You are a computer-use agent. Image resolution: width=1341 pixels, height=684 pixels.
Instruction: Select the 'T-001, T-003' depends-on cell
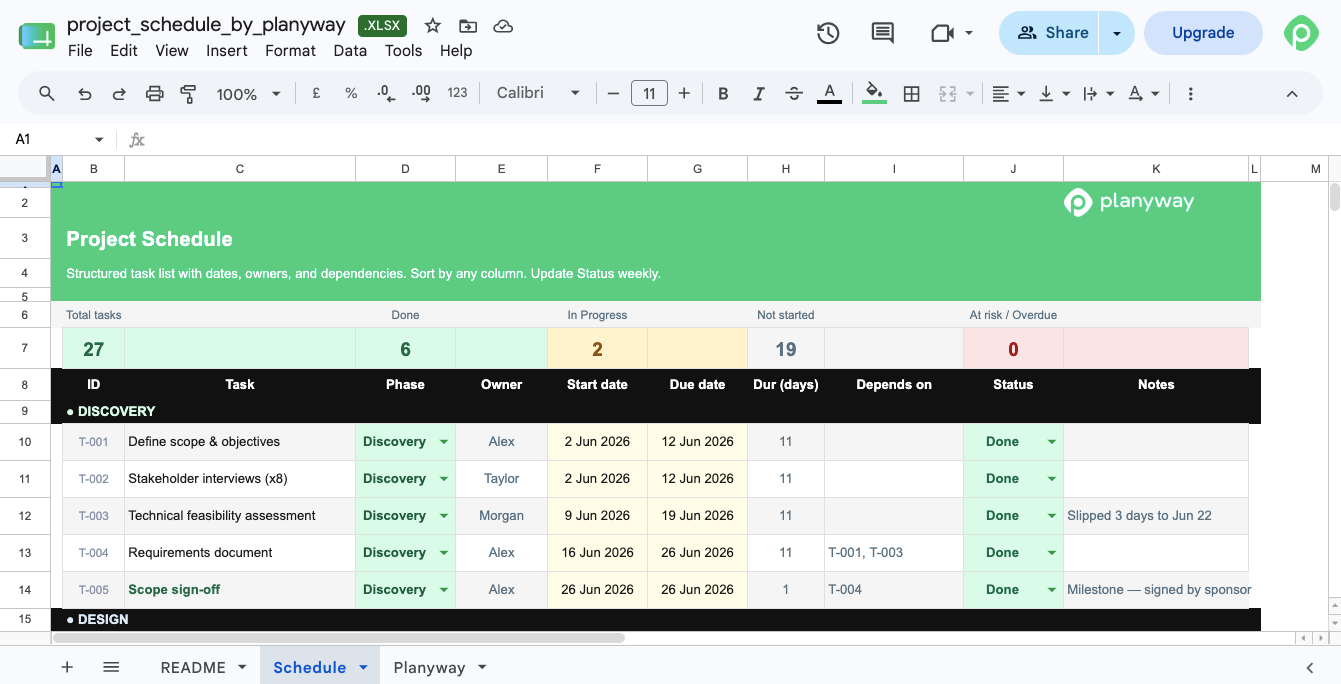894,553
